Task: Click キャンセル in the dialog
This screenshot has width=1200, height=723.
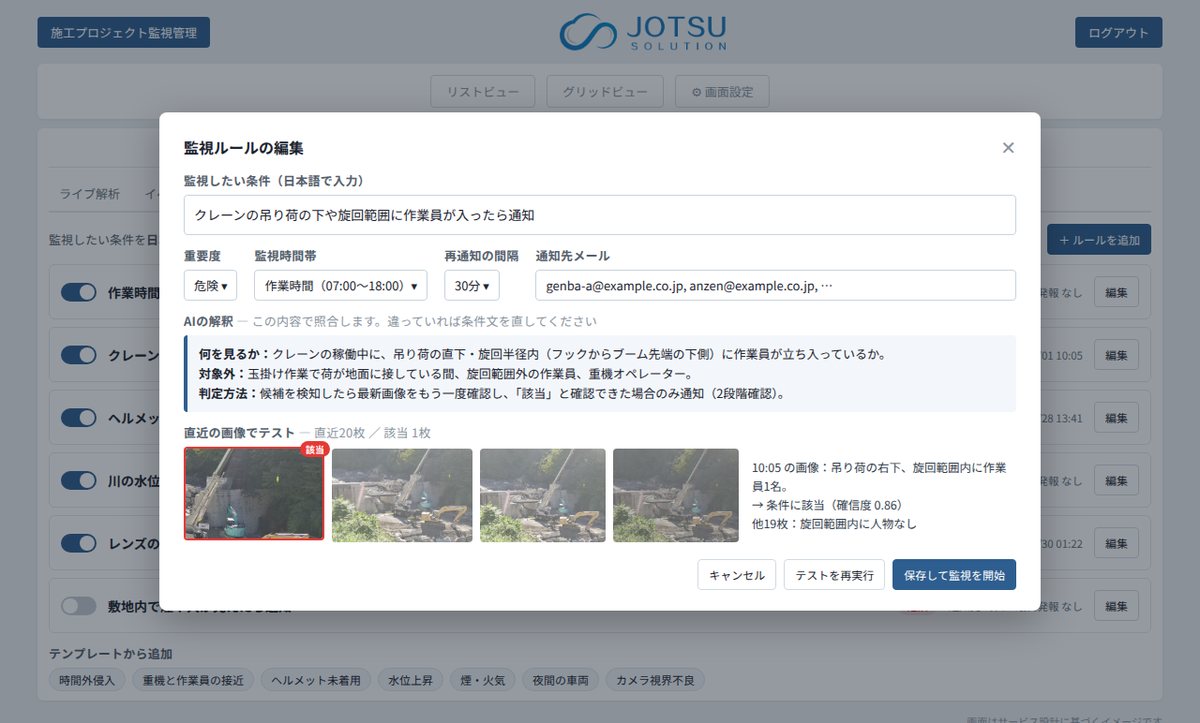Action: (x=737, y=575)
